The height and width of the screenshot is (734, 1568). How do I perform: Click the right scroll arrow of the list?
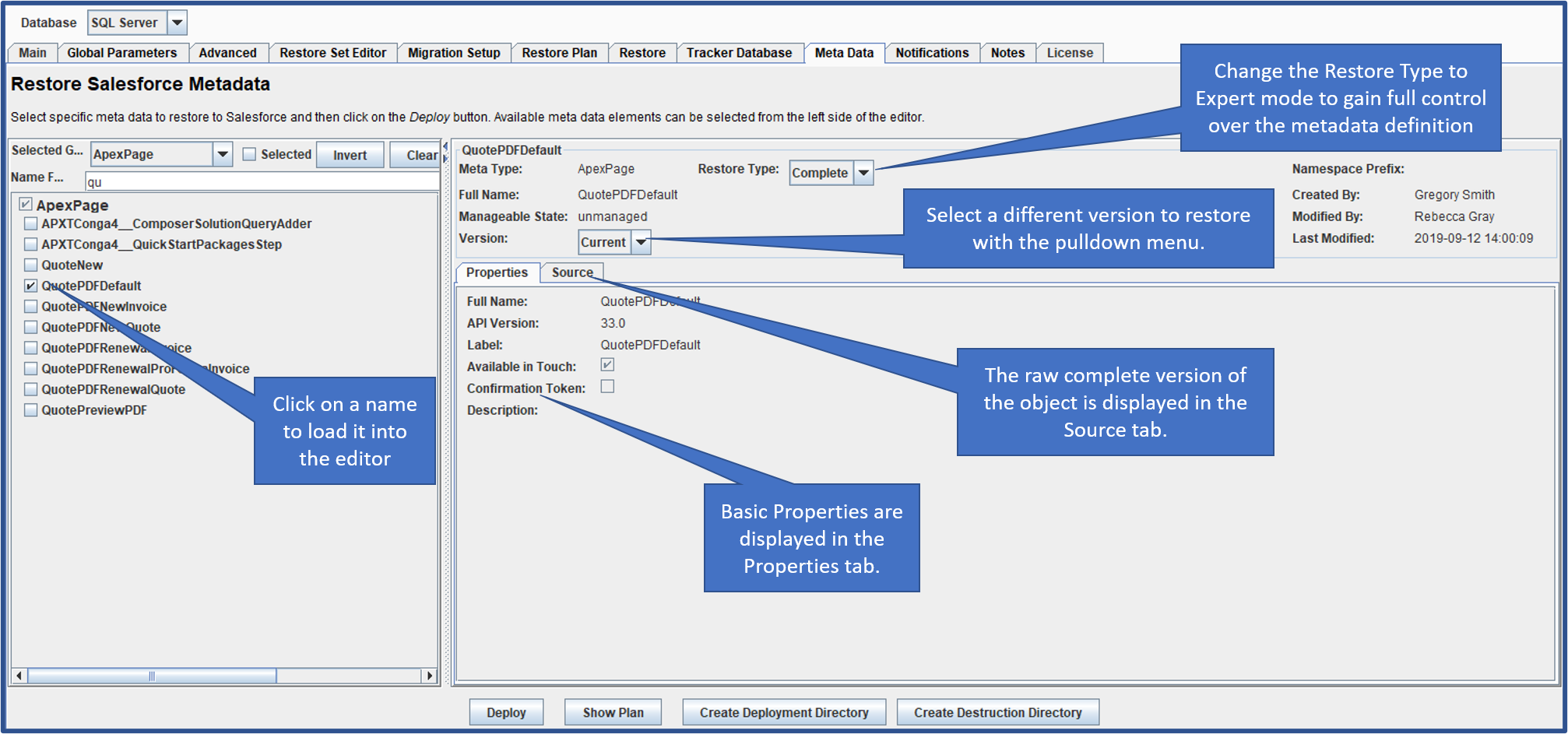pyautogui.click(x=429, y=676)
